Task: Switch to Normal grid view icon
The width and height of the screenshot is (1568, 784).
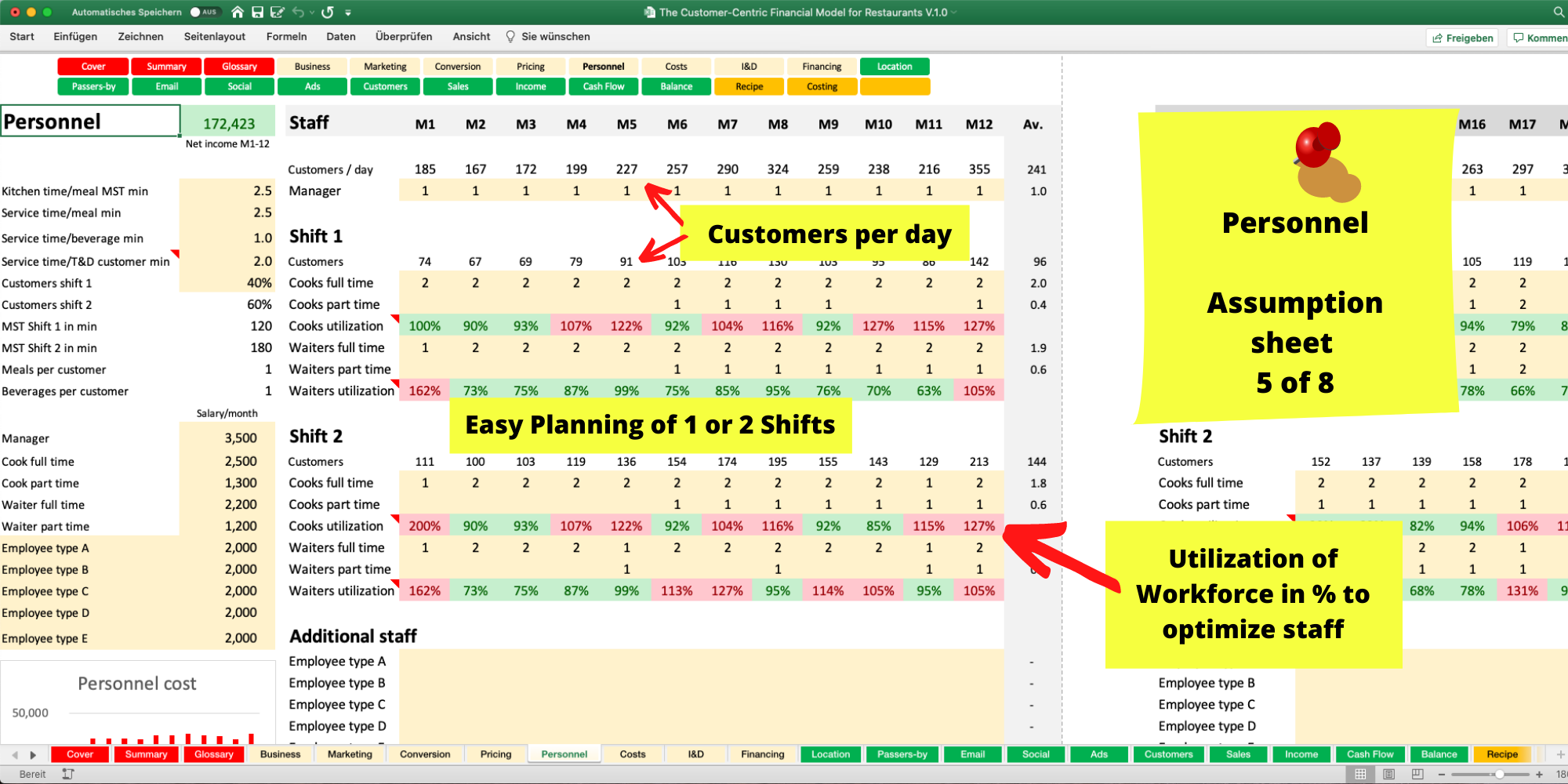Action: point(1360,774)
